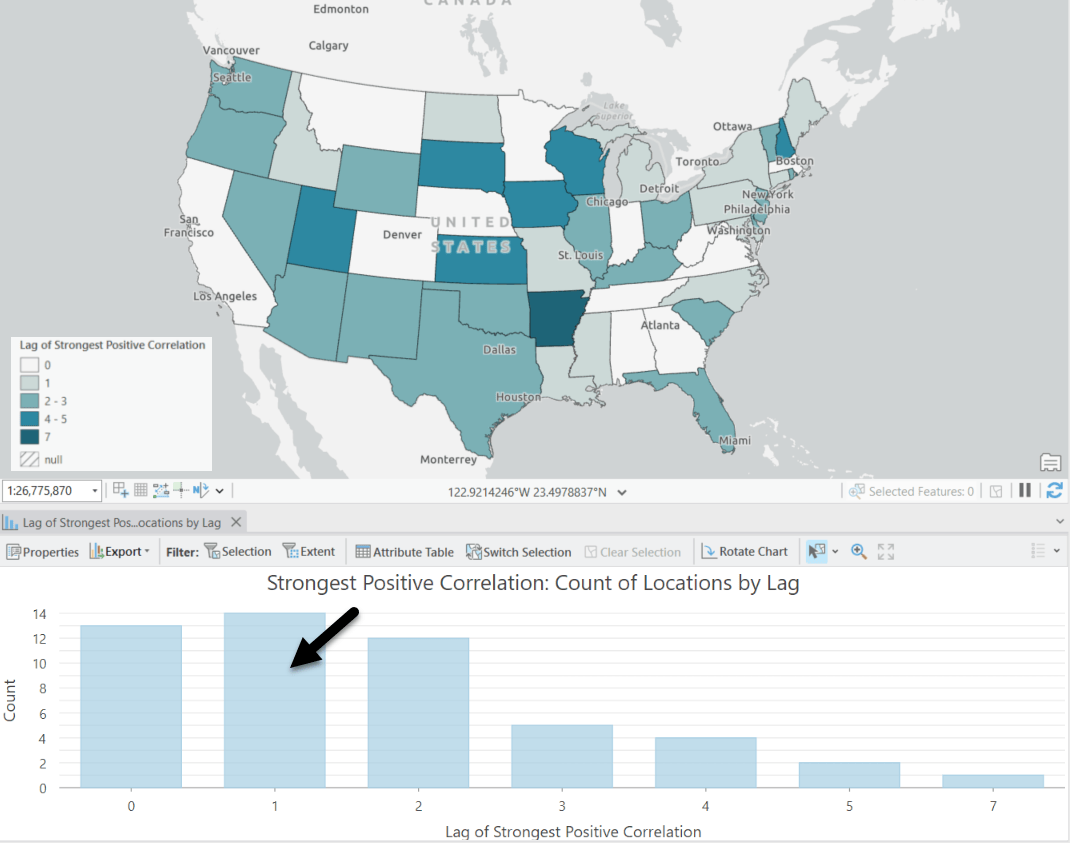Click the null hatched legend swatch

click(29, 459)
